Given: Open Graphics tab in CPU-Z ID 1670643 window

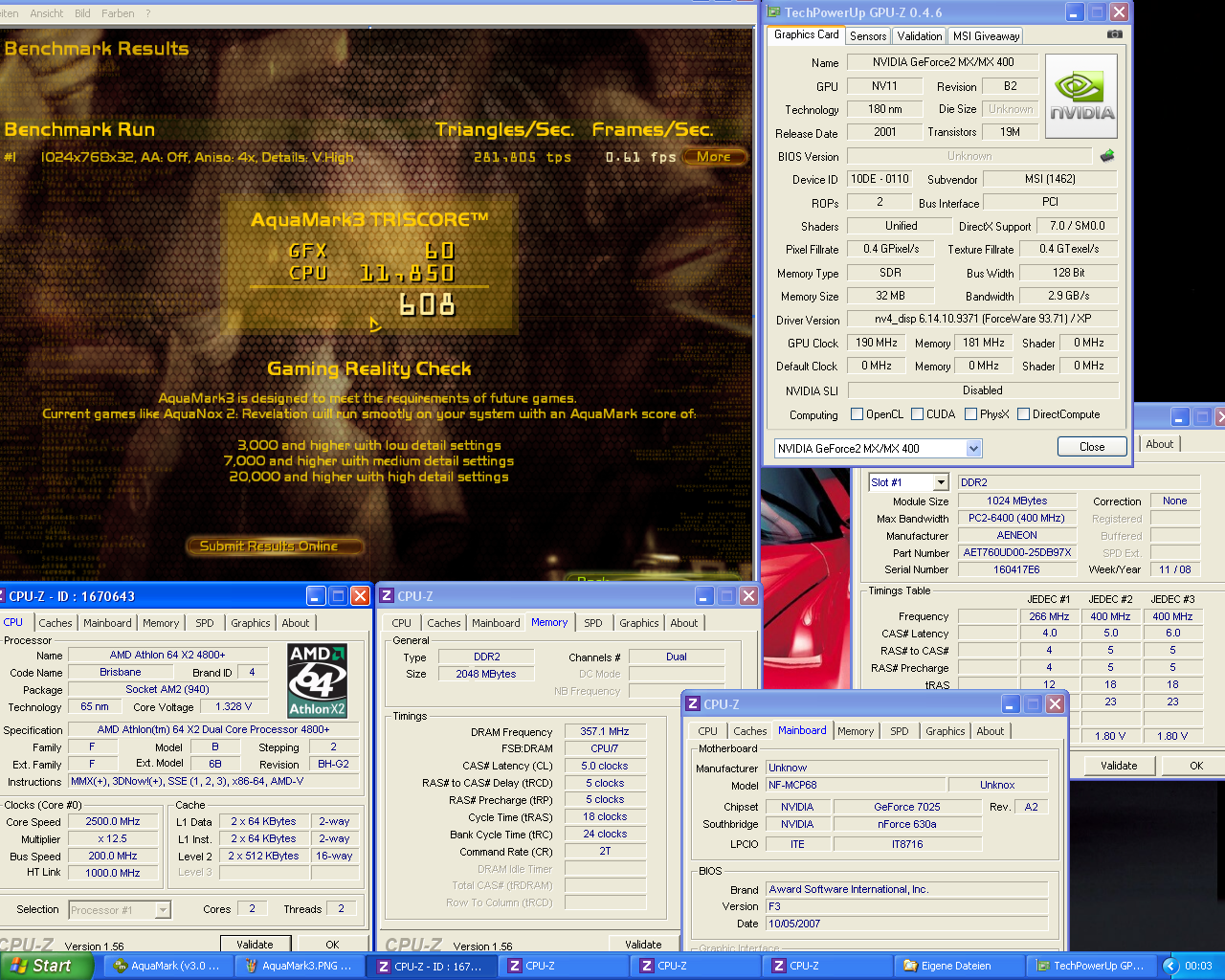Looking at the screenshot, I should 251,623.
